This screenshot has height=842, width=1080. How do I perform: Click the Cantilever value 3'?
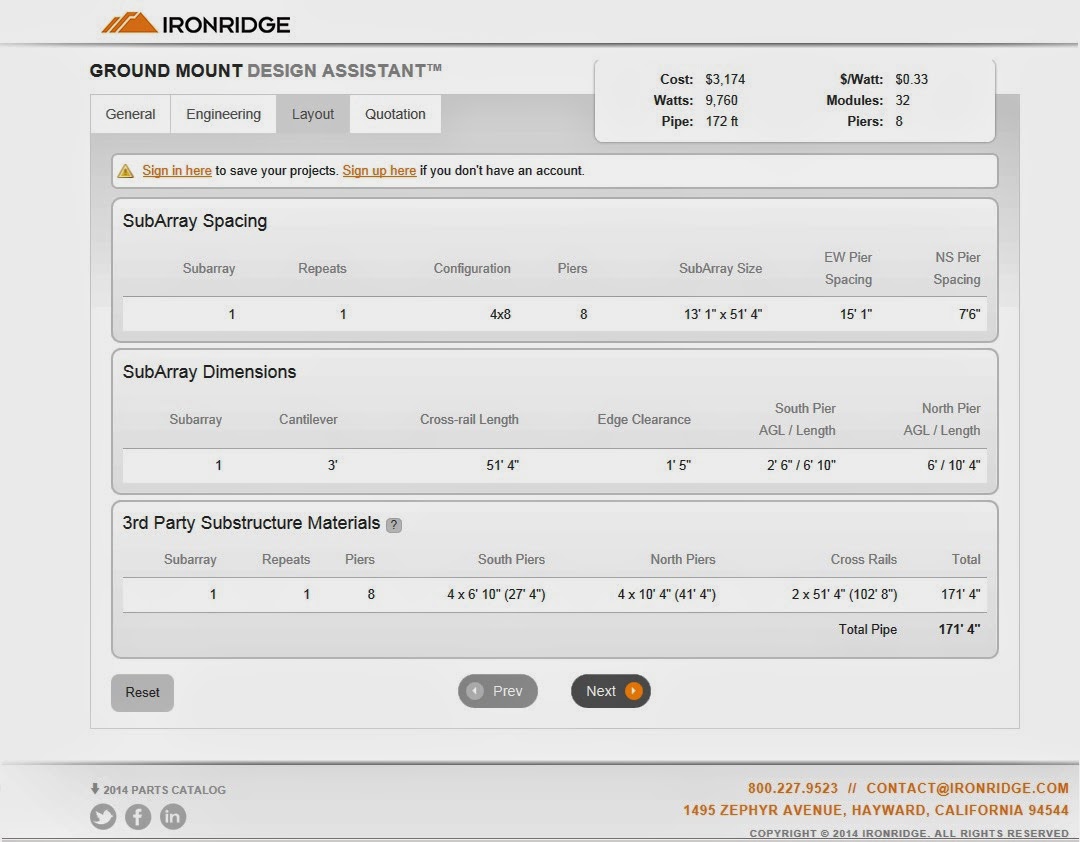[x=333, y=465]
